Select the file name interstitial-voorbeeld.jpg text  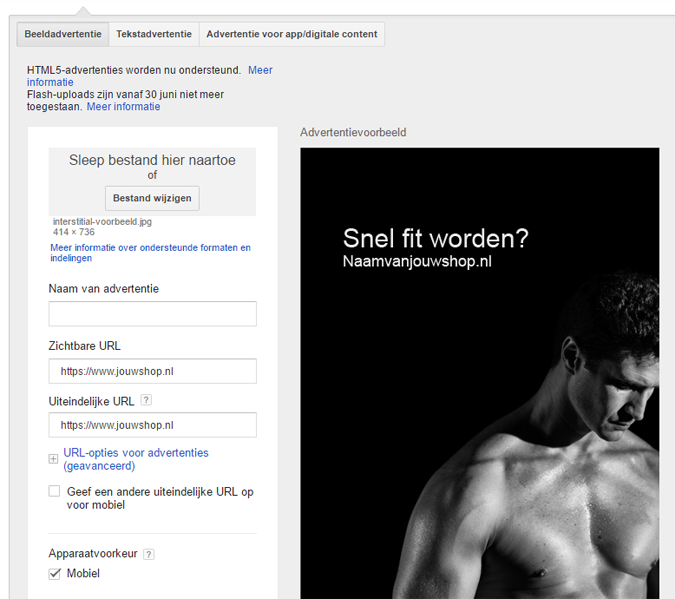point(102,221)
